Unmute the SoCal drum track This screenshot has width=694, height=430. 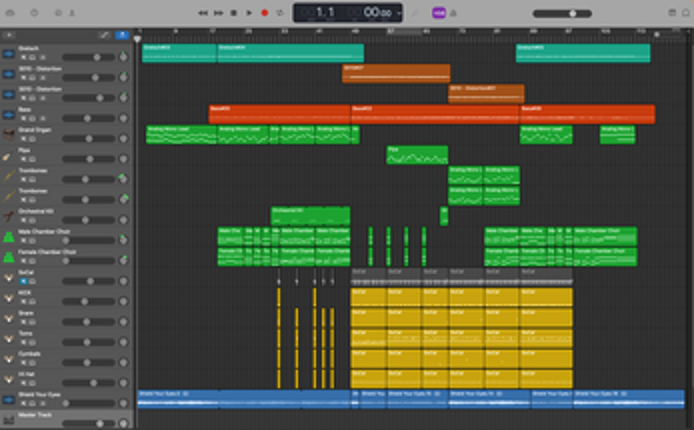tap(23, 281)
